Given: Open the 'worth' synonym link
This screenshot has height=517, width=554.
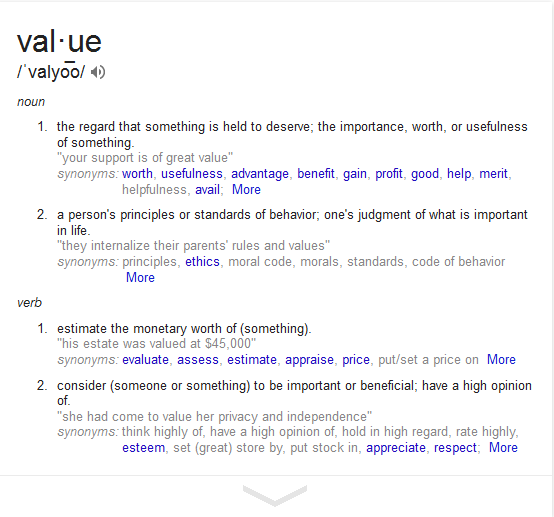Looking at the screenshot, I should 137,174.
